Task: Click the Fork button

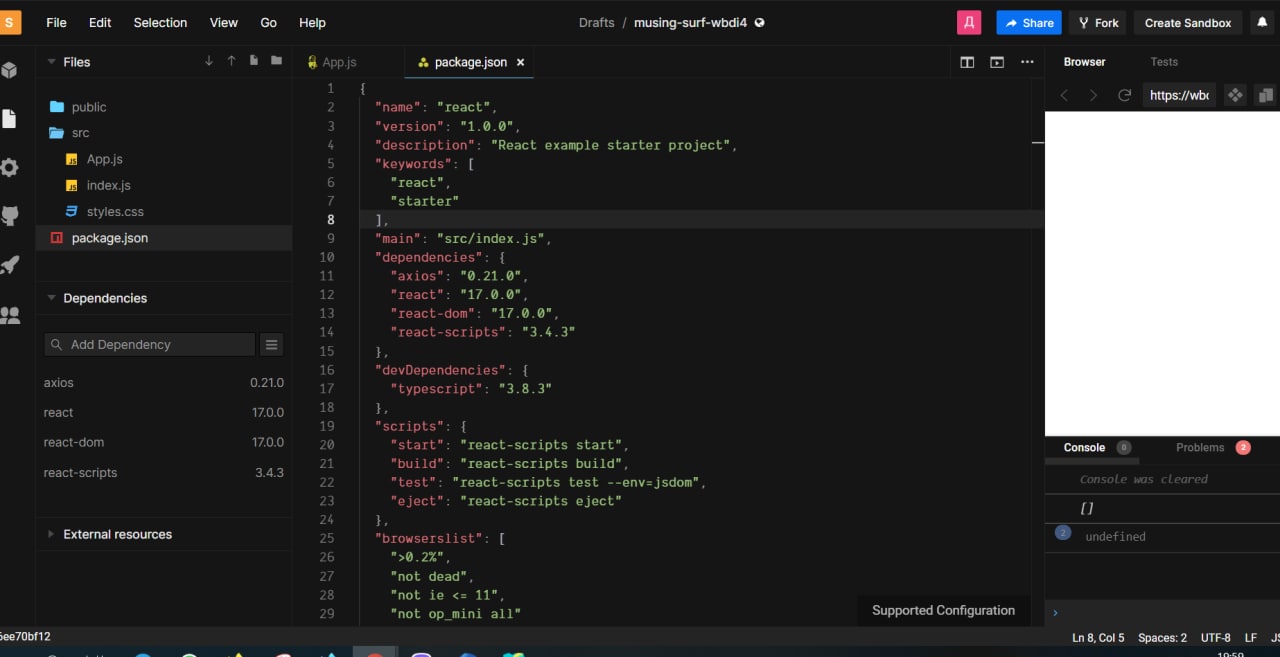Action: pyautogui.click(x=1098, y=23)
